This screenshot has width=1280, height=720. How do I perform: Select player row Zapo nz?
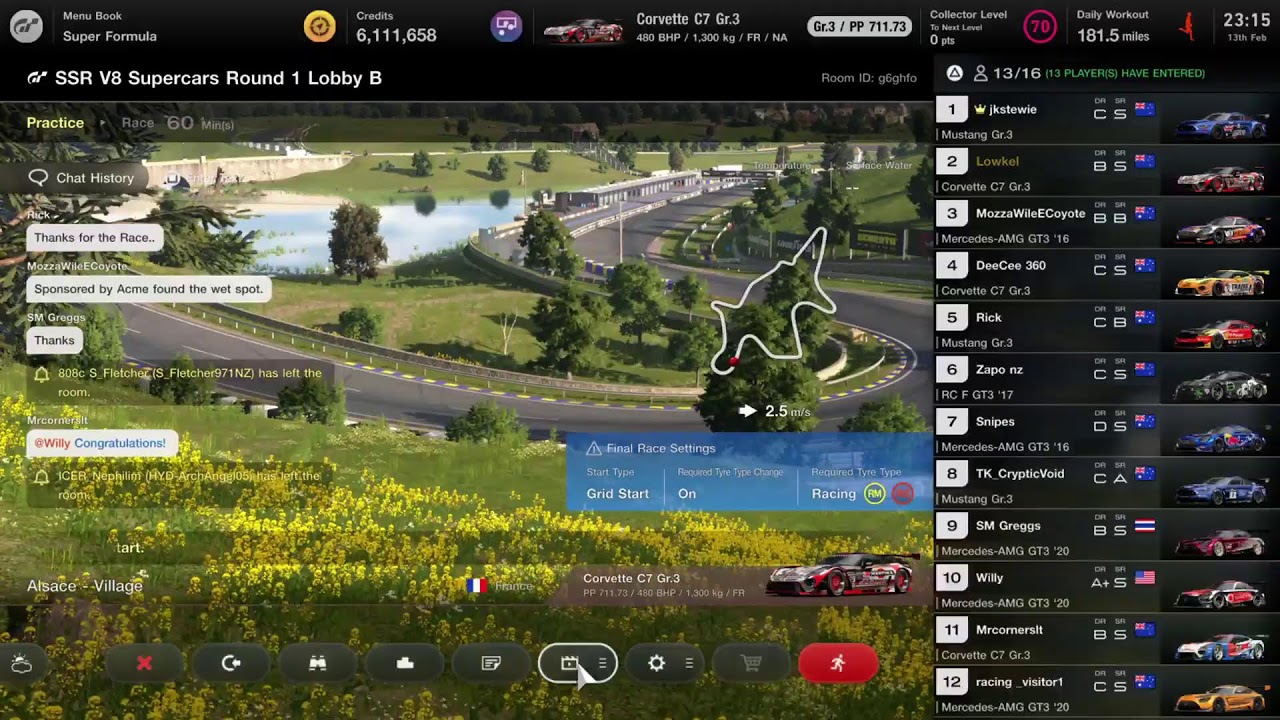[1107, 380]
